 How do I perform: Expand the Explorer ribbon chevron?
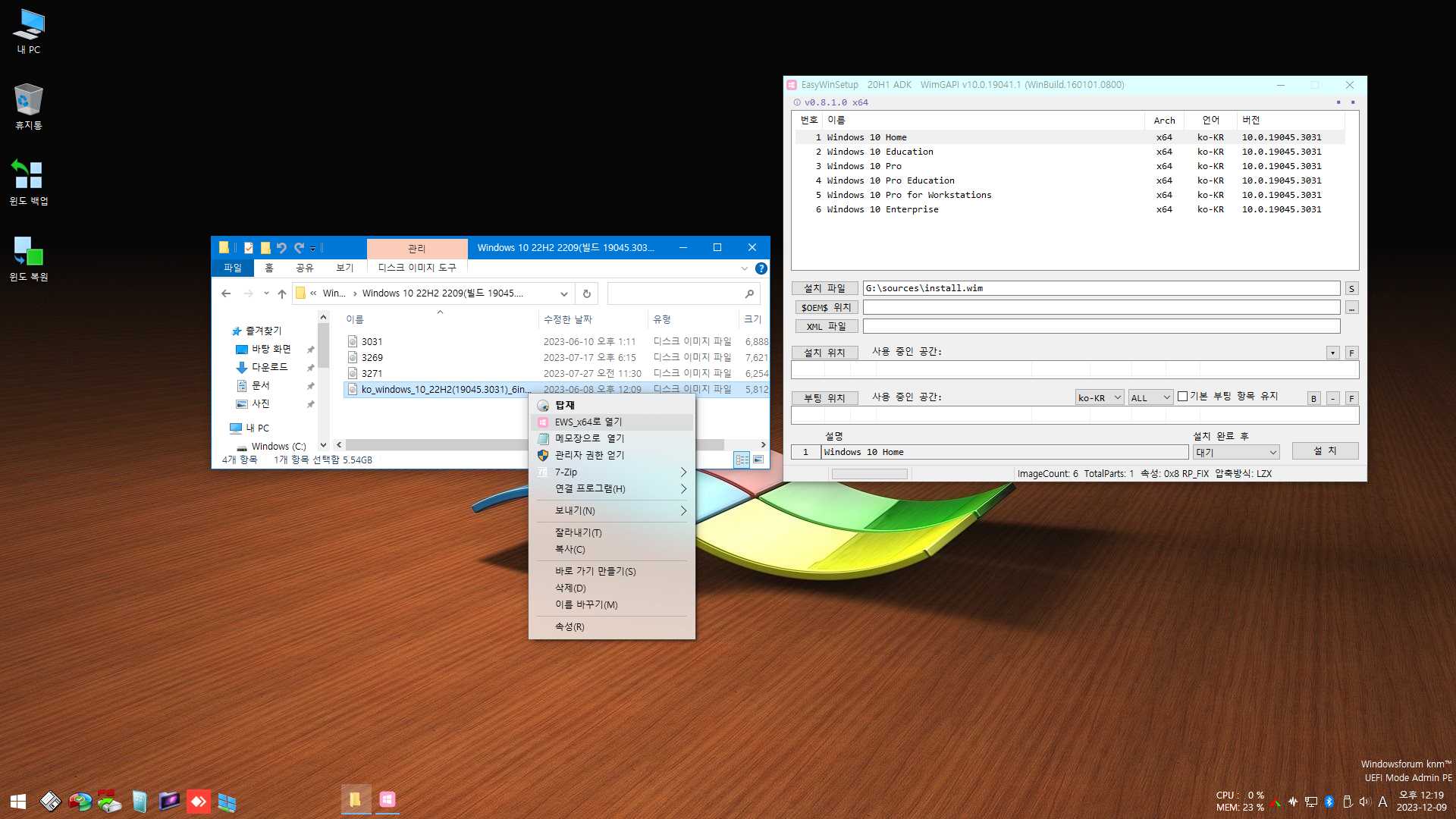[744, 268]
